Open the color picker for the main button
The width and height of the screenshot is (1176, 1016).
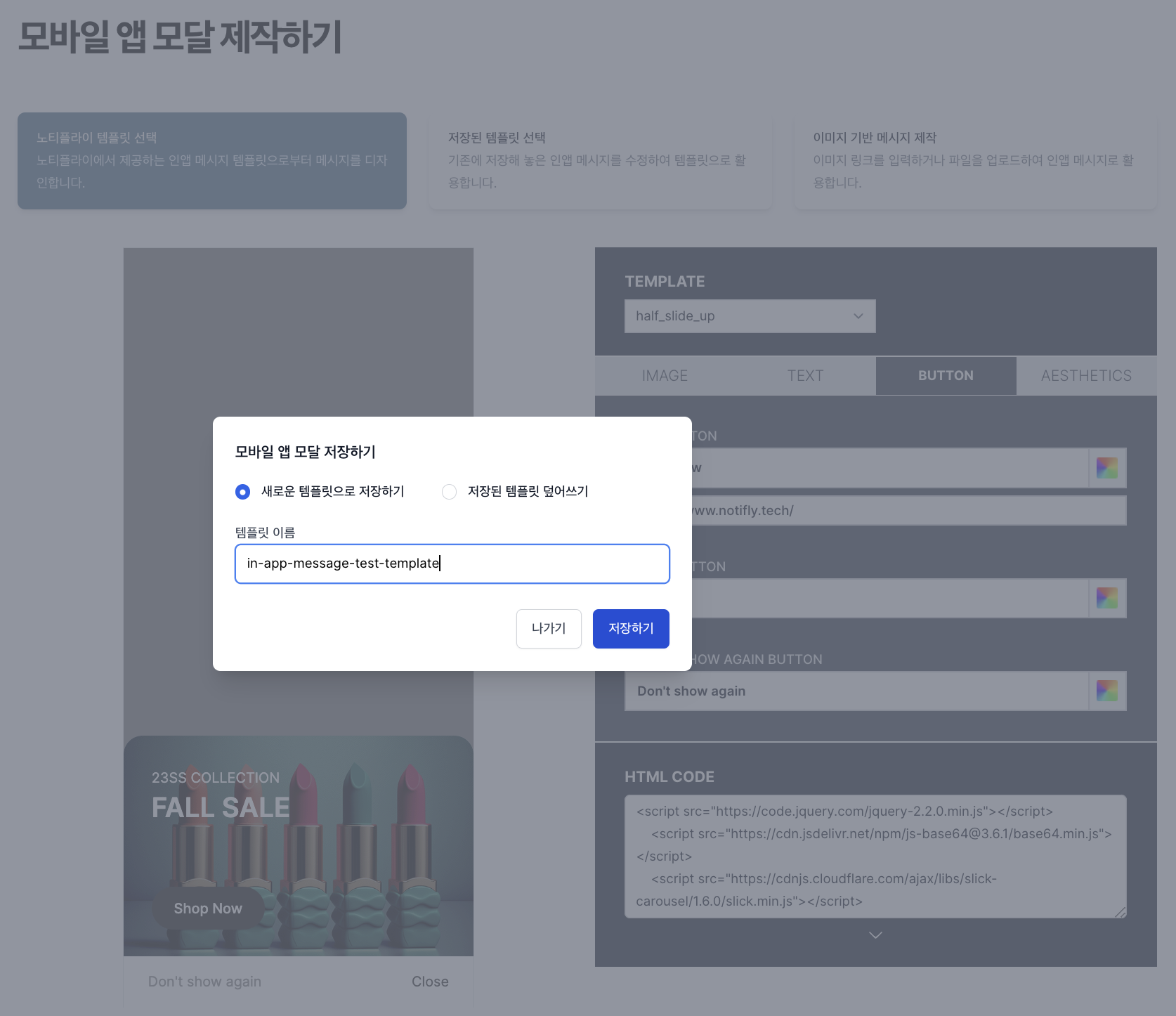coord(1107,467)
